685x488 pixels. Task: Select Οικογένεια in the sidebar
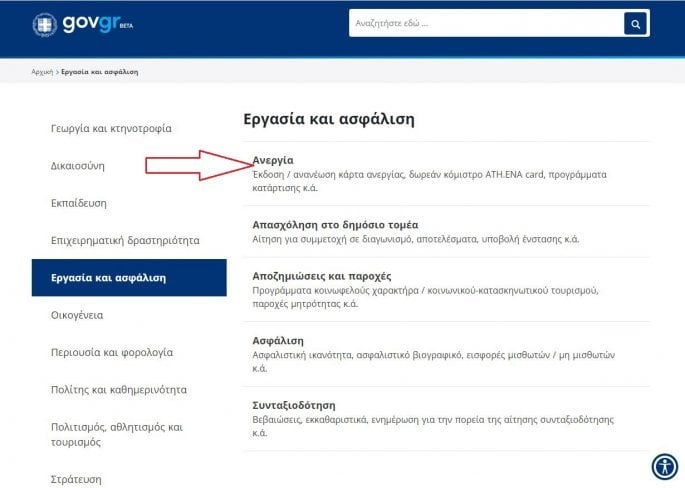pos(77,315)
